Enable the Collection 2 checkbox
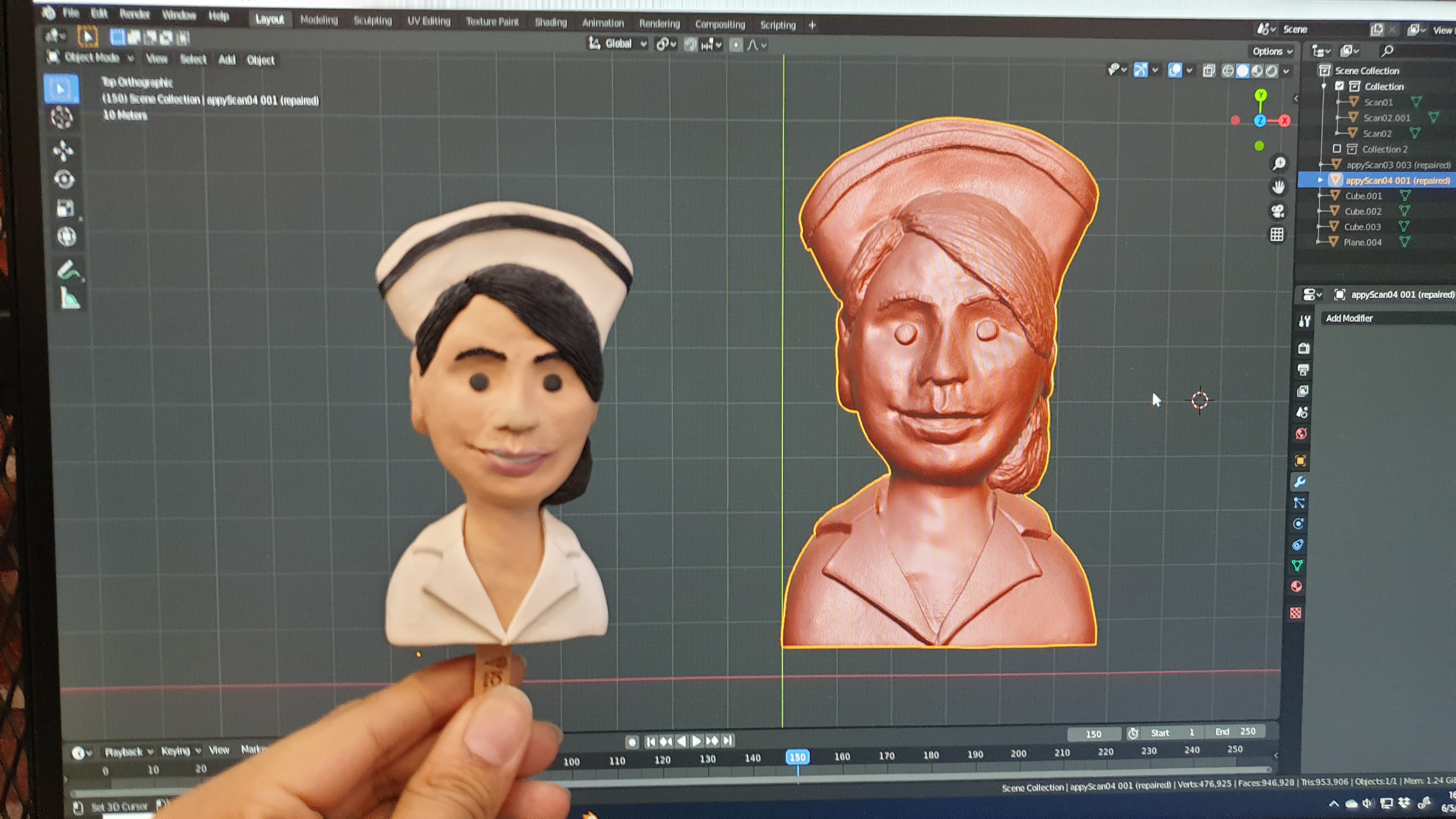 coord(1337,149)
